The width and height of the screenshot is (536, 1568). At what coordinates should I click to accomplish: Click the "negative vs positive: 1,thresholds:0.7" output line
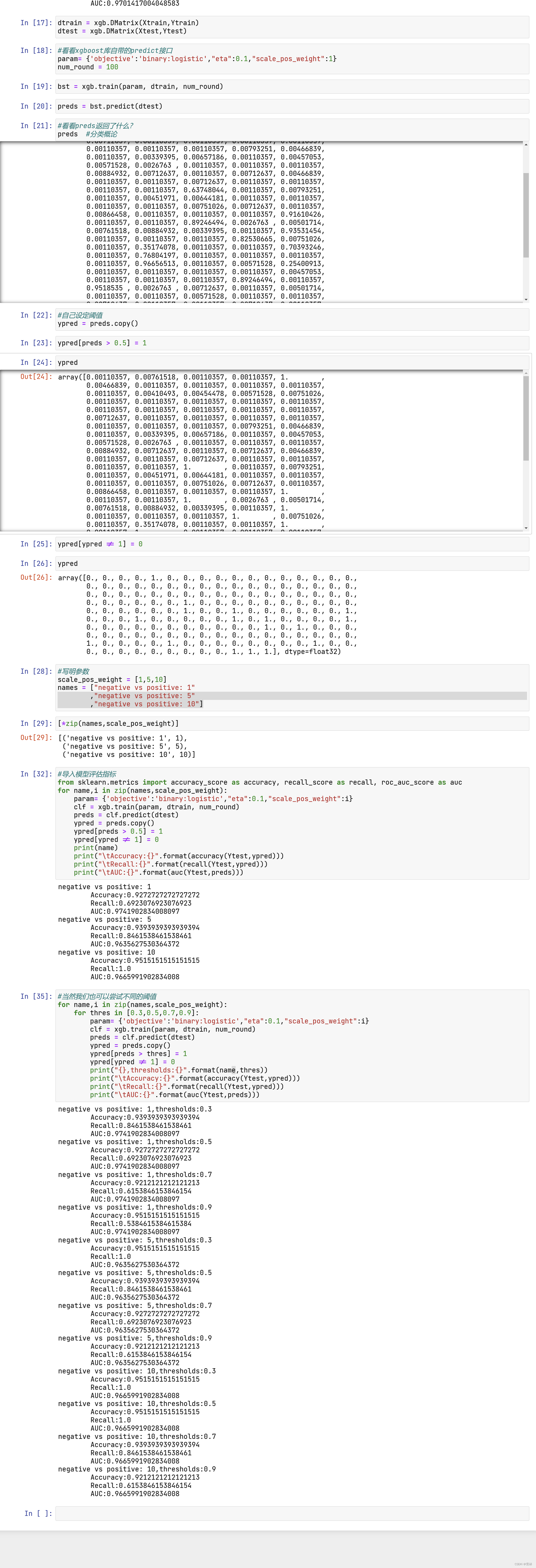click(x=135, y=1175)
